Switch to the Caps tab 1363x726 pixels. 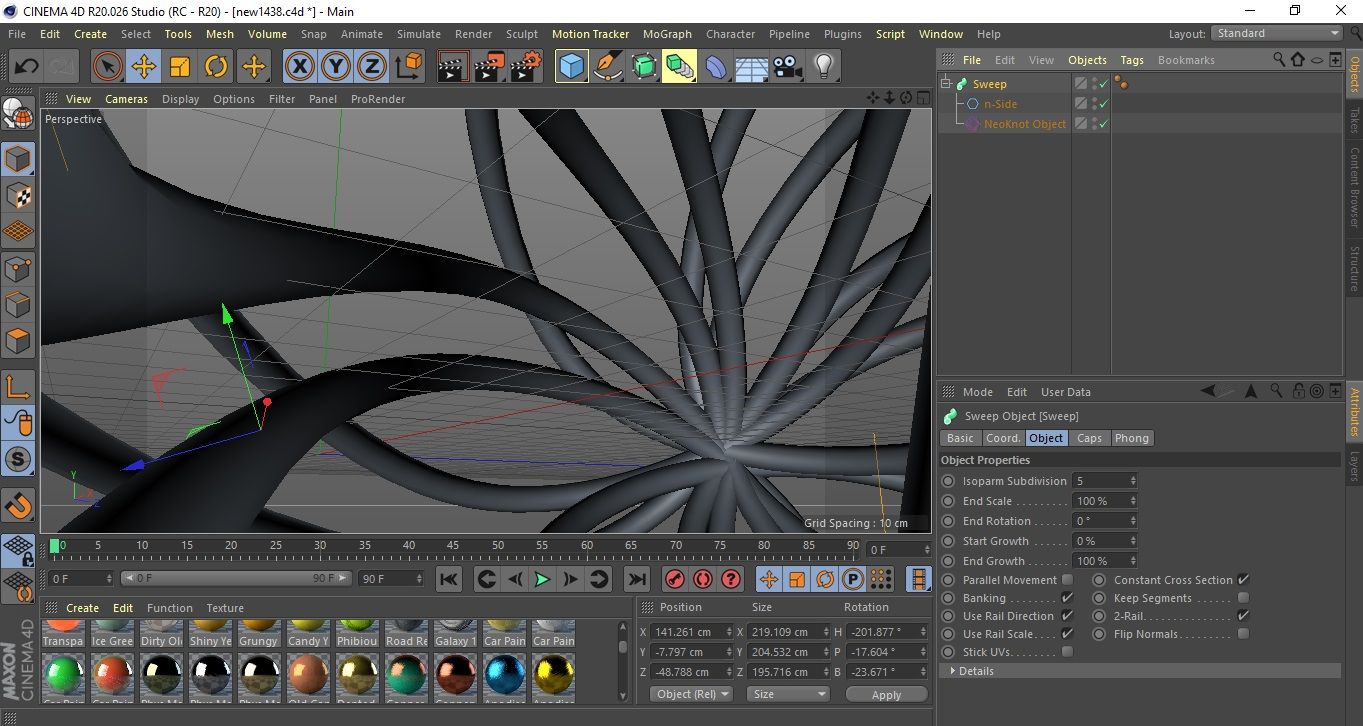pyautogui.click(x=1089, y=438)
